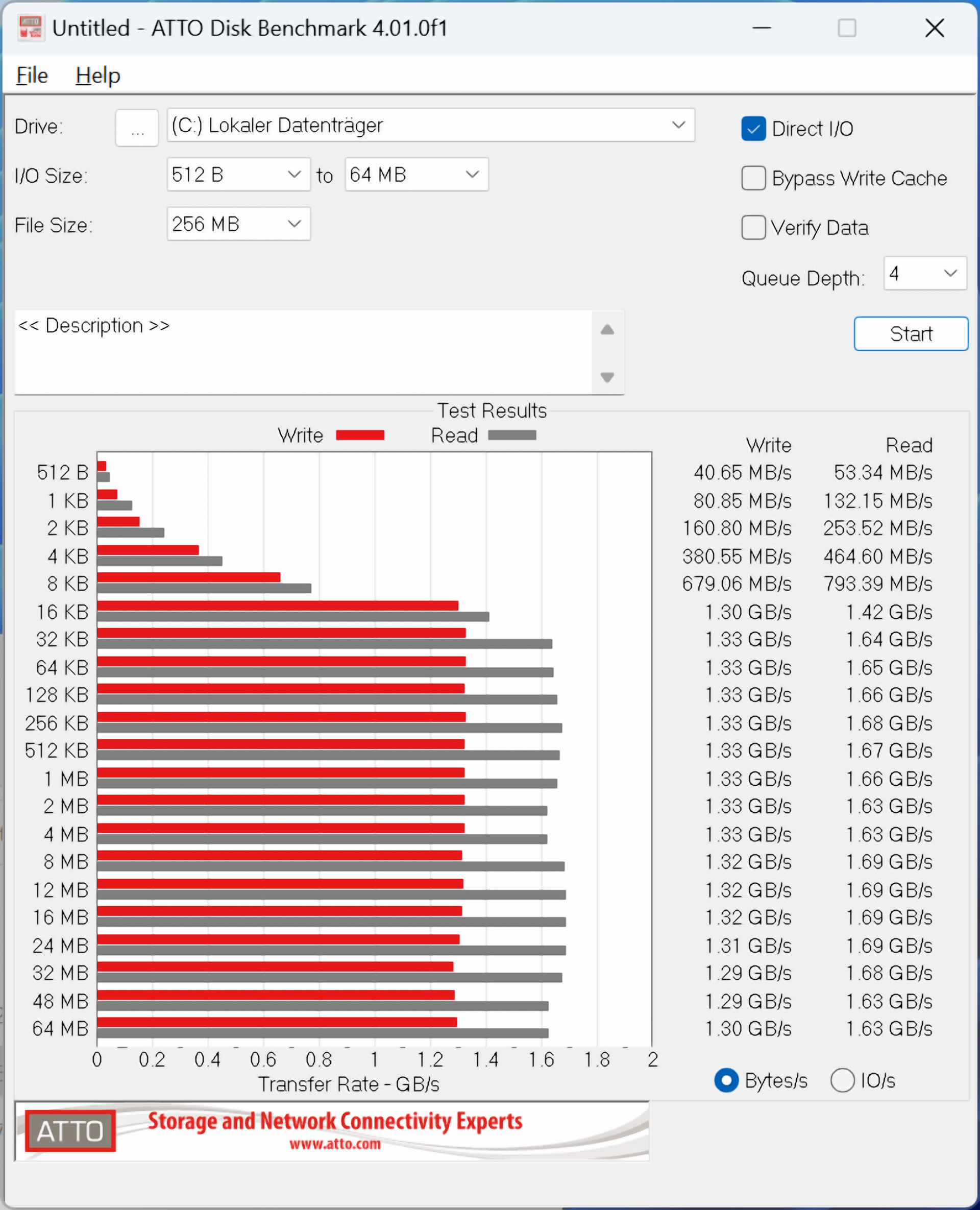Click into the Description text field

coord(303,352)
